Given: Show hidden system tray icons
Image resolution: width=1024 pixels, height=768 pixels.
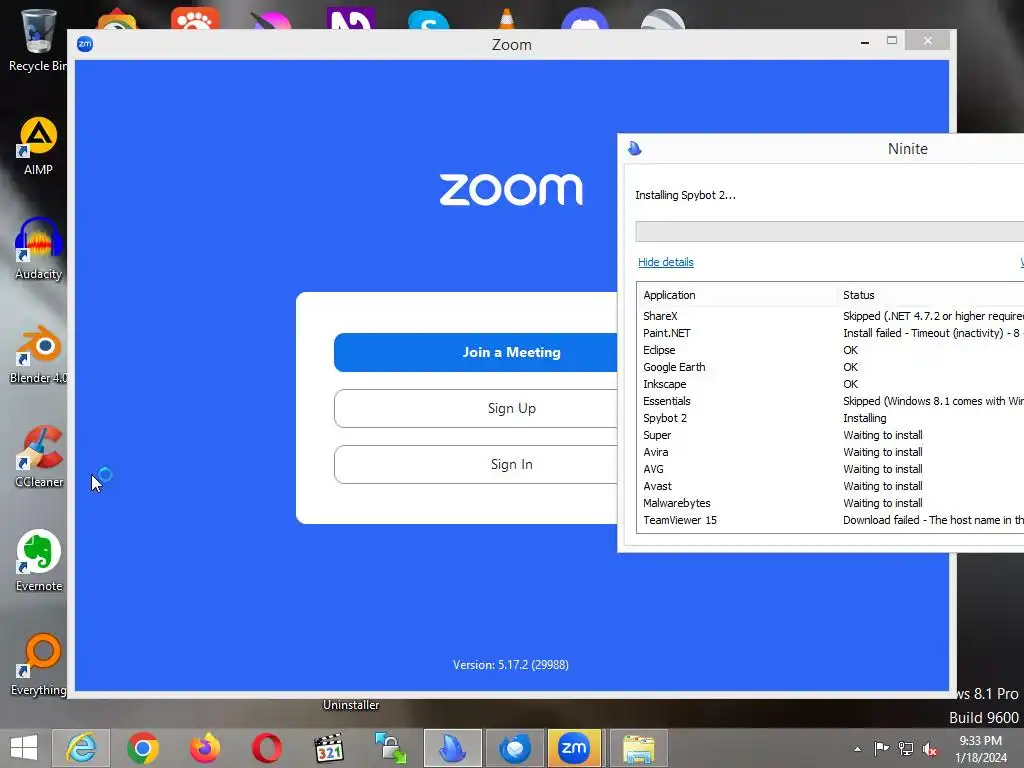Looking at the screenshot, I should pyautogui.click(x=857, y=749).
